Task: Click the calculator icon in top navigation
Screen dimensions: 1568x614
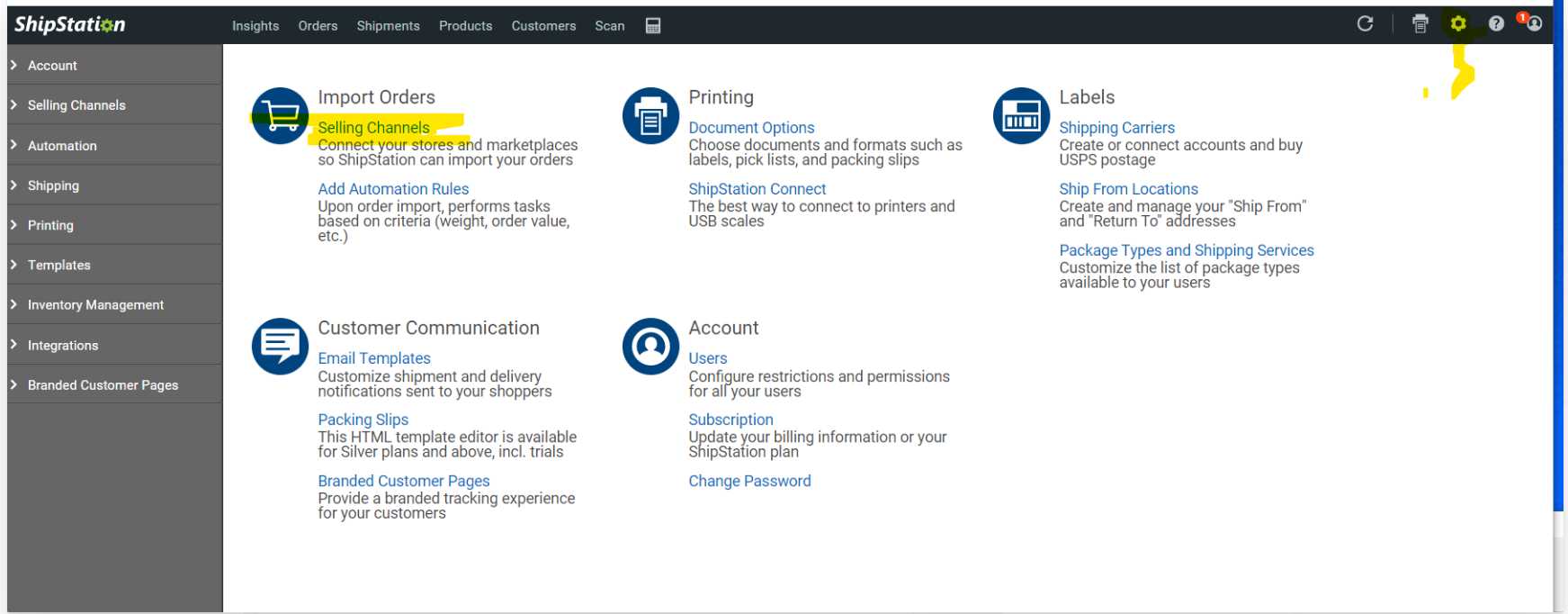Action: point(653,26)
